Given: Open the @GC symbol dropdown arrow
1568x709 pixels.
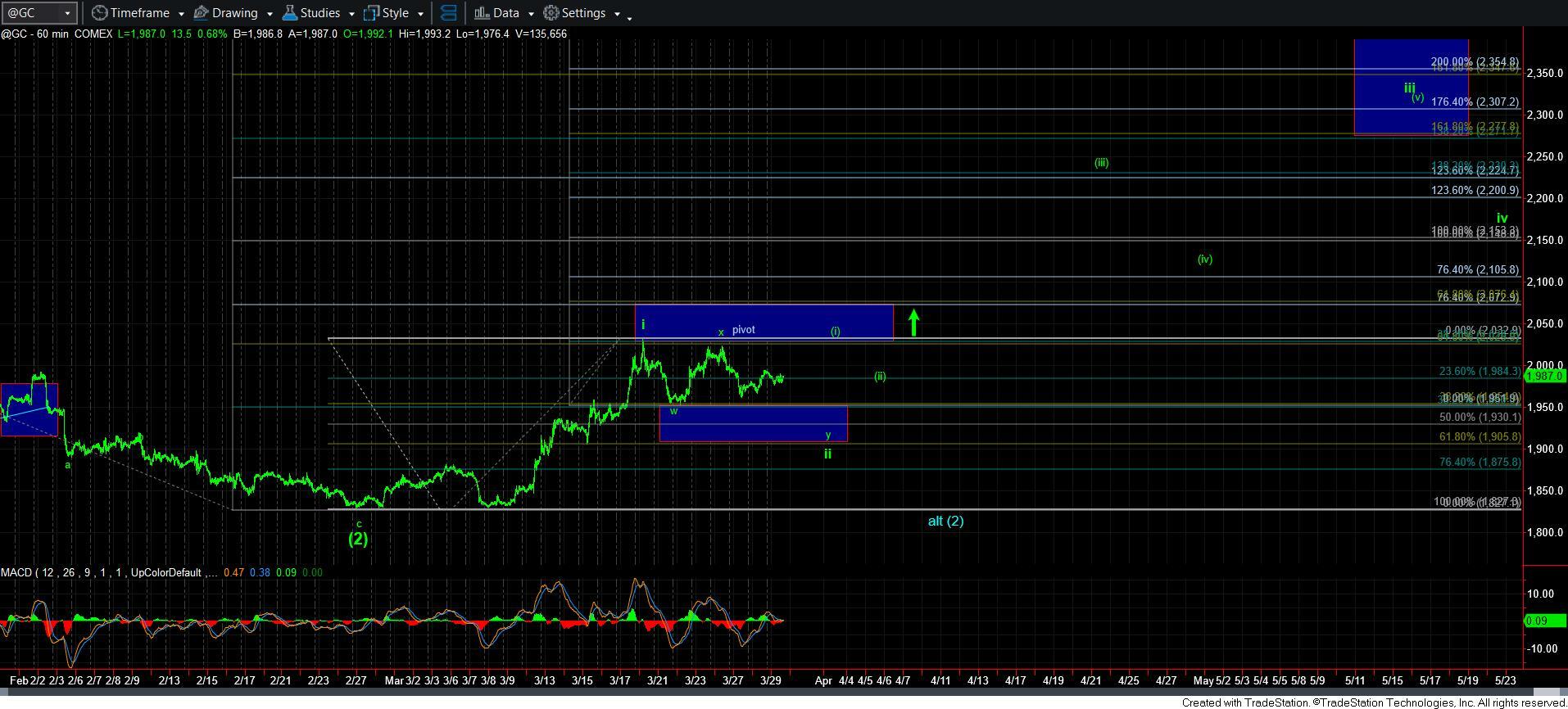Looking at the screenshot, I should 68,13.
